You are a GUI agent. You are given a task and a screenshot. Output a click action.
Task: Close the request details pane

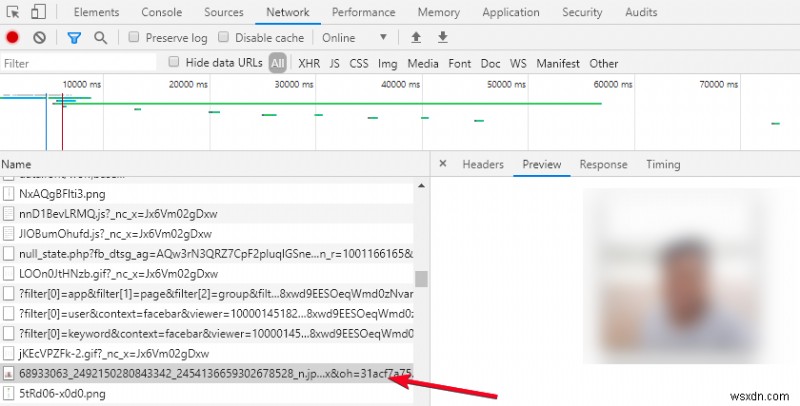[443, 164]
